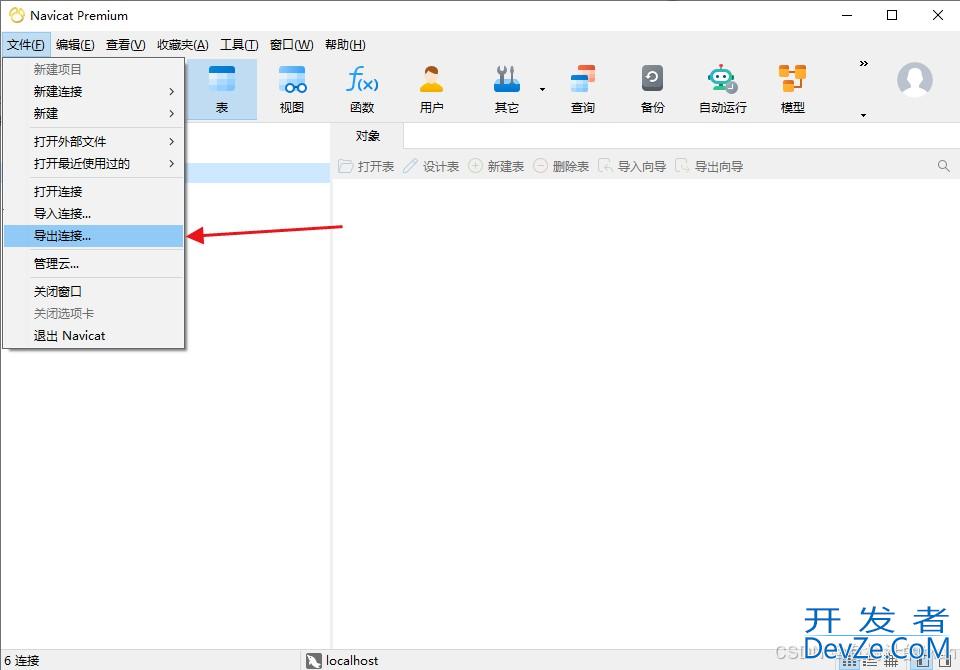Choose 导出连接... from File menu

[x=62, y=236]
